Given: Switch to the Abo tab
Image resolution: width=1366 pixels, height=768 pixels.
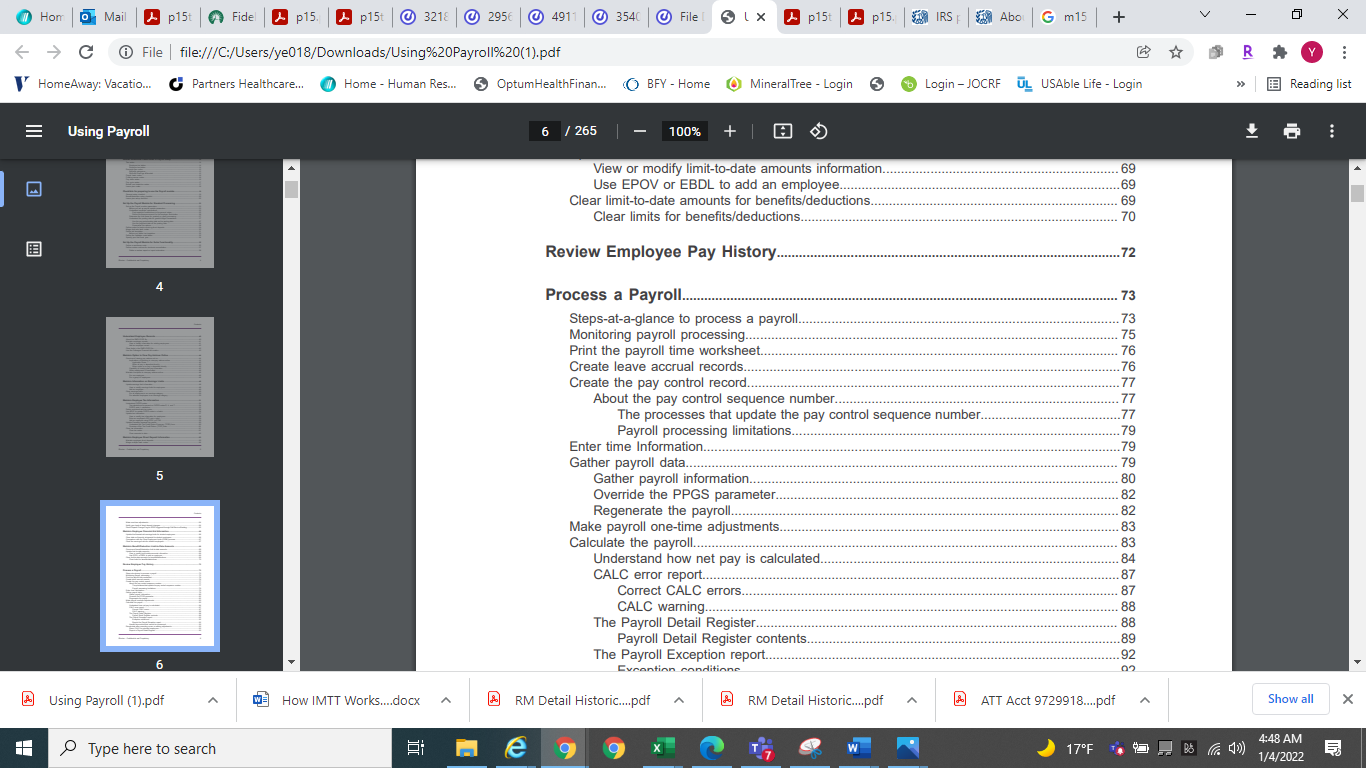Looking at the screenshot, I should (x=999, y=17).
